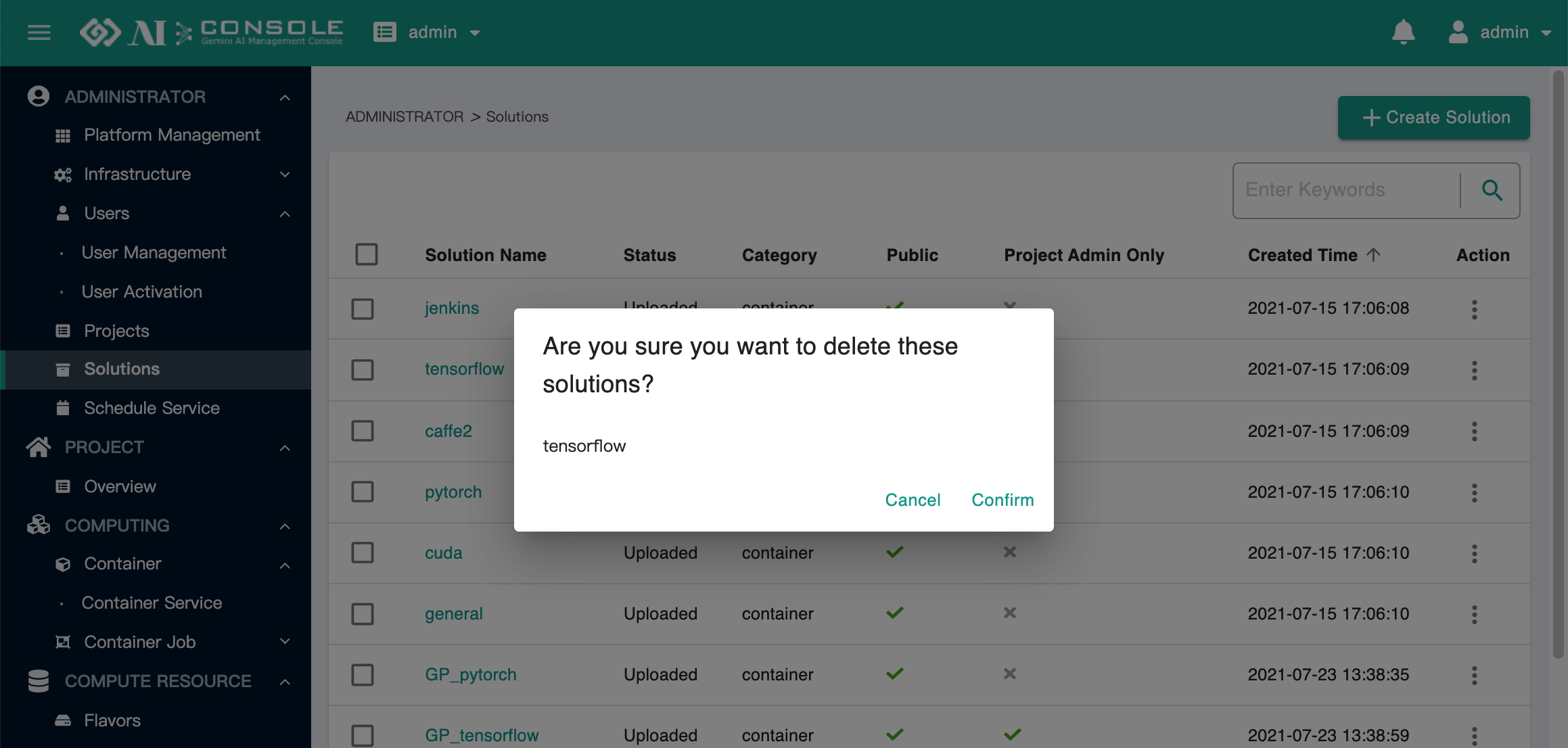This screenshot has height=748, width=1568.
Task: Click the Infrastructure gears icon
Action: [x=63, y=175]
